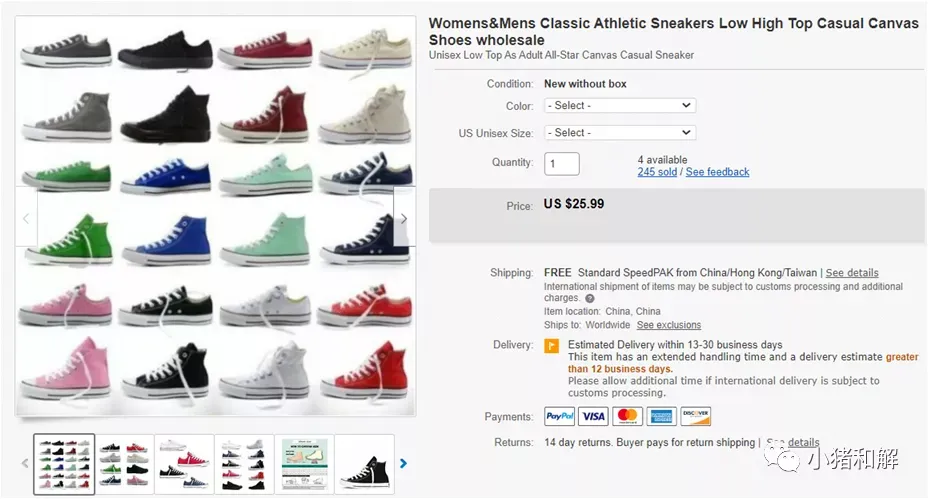
Task: Open the US Unisex Size dropdown
Action: [x=620, y=133]
